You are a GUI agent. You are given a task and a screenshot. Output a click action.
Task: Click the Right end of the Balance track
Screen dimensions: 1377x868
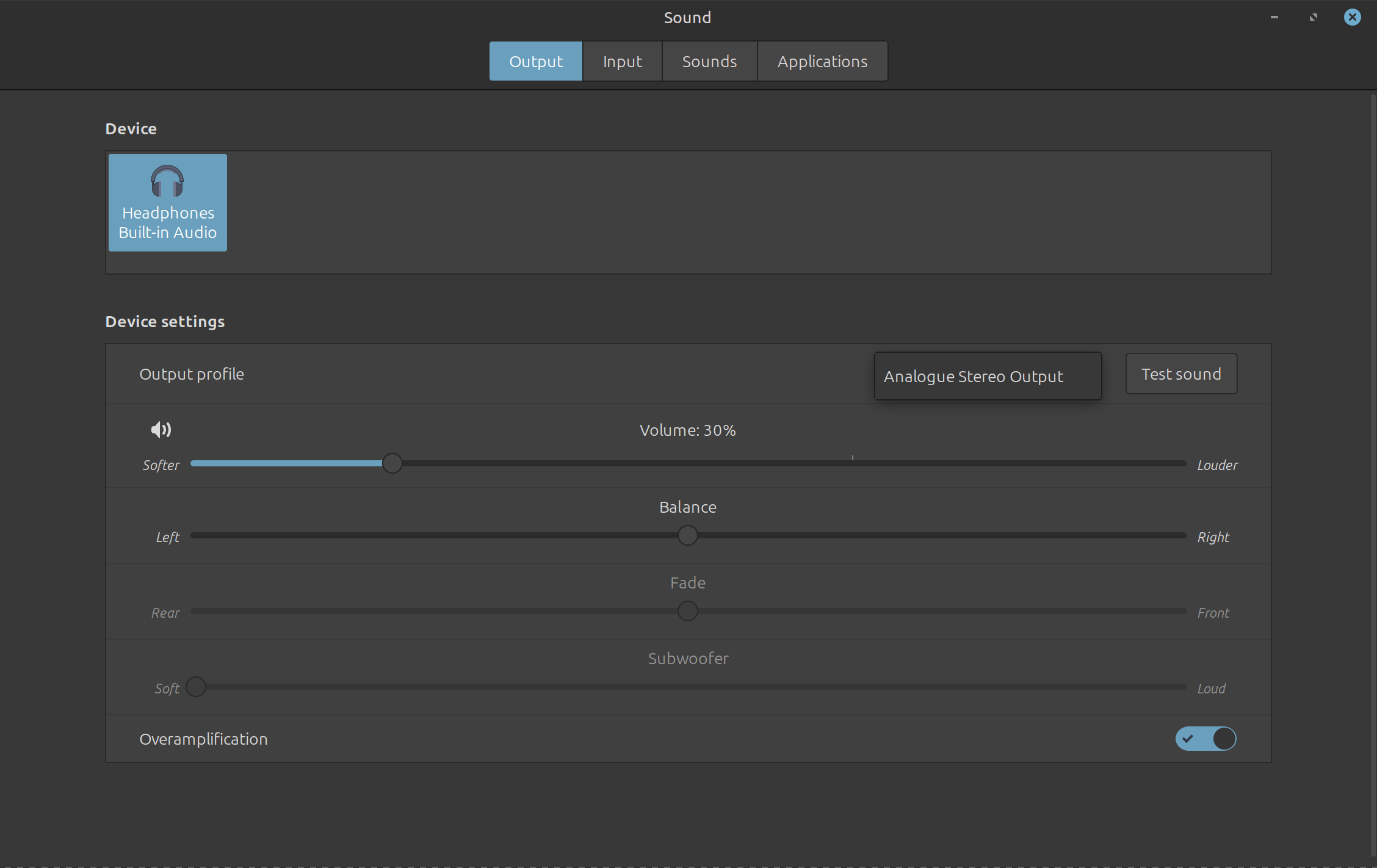[1182, 535]
